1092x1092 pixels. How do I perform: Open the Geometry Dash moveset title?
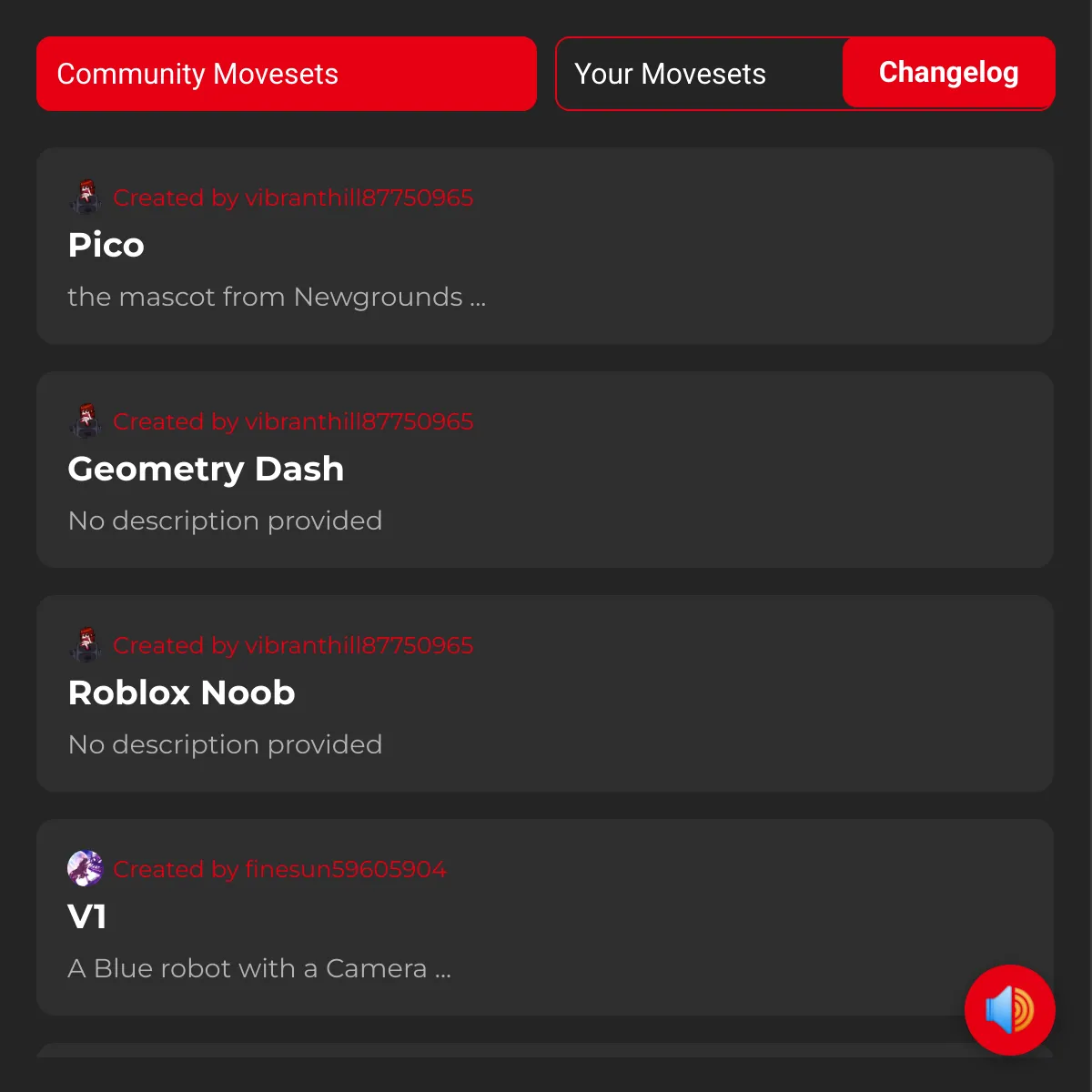point(207,469)
